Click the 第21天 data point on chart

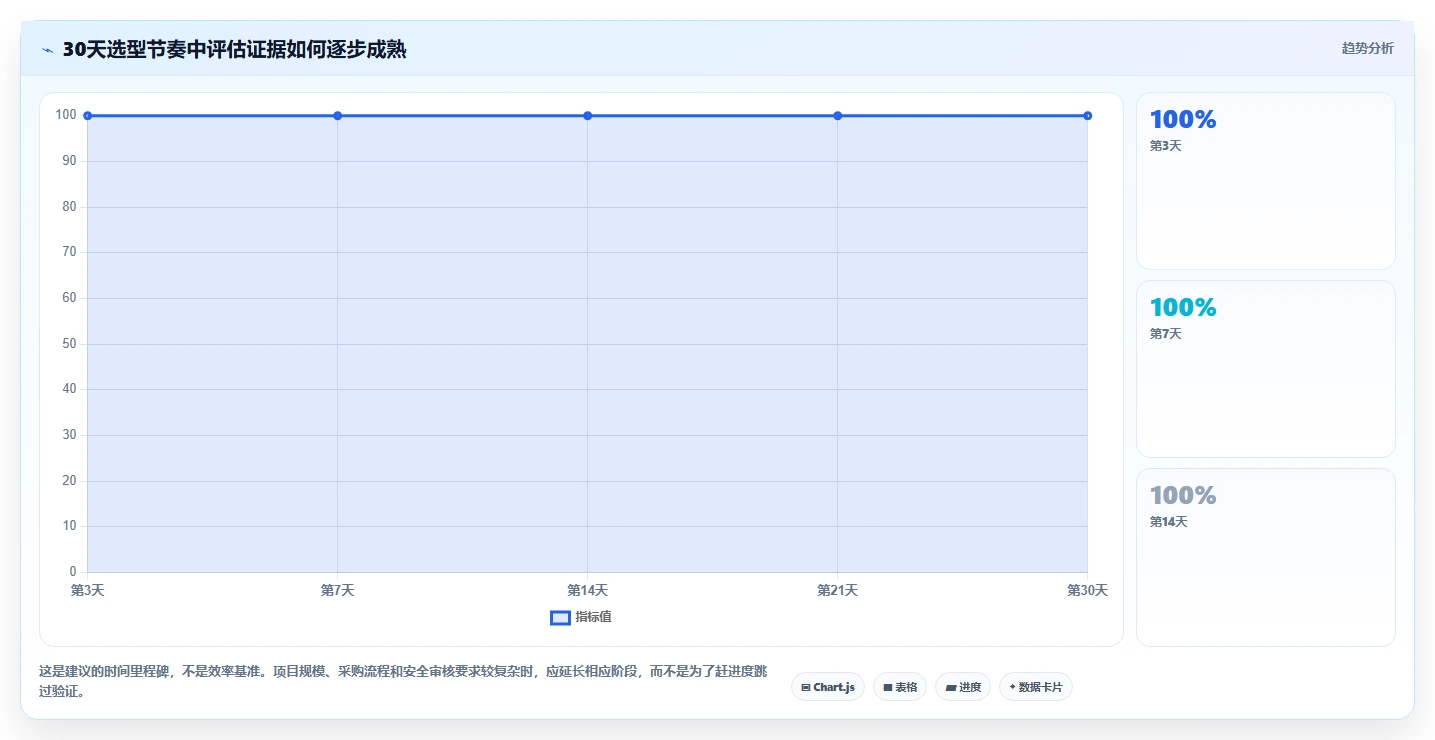click(838, 116)
